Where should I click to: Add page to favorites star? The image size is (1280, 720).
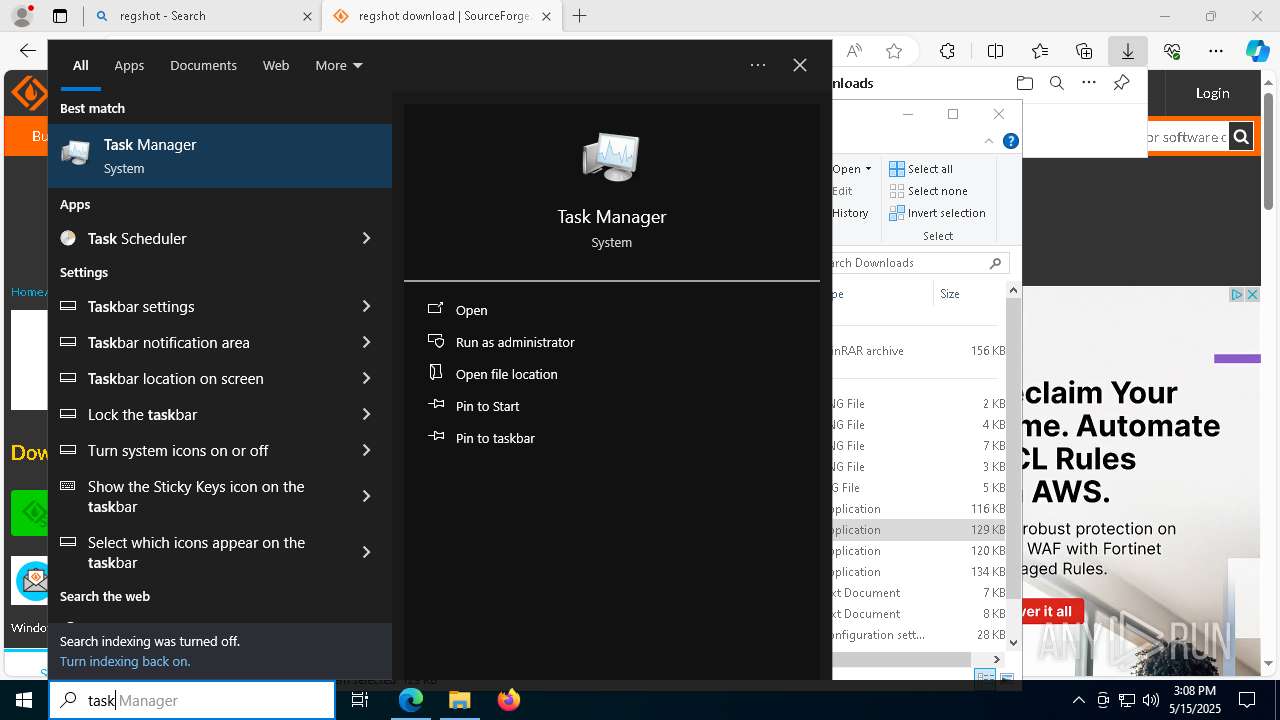click(x=894, y=51)
